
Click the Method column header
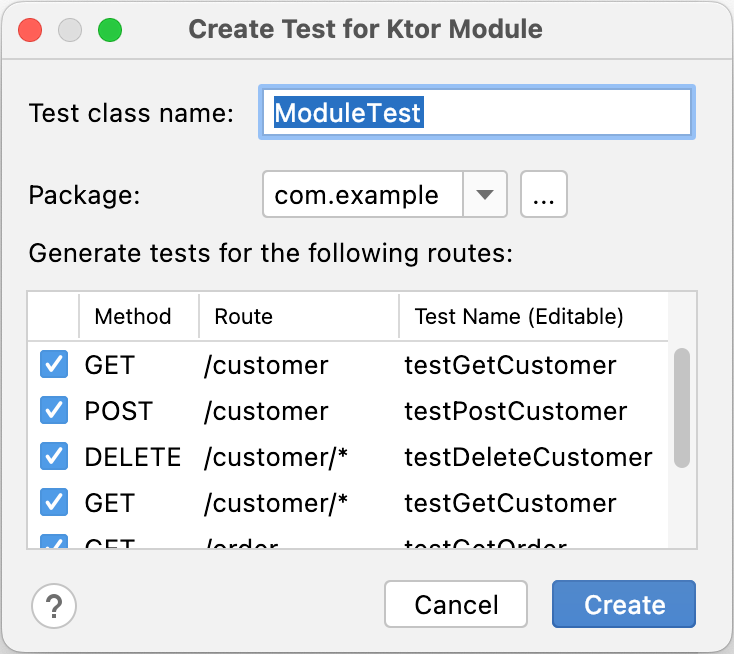(x=133, y=317)
